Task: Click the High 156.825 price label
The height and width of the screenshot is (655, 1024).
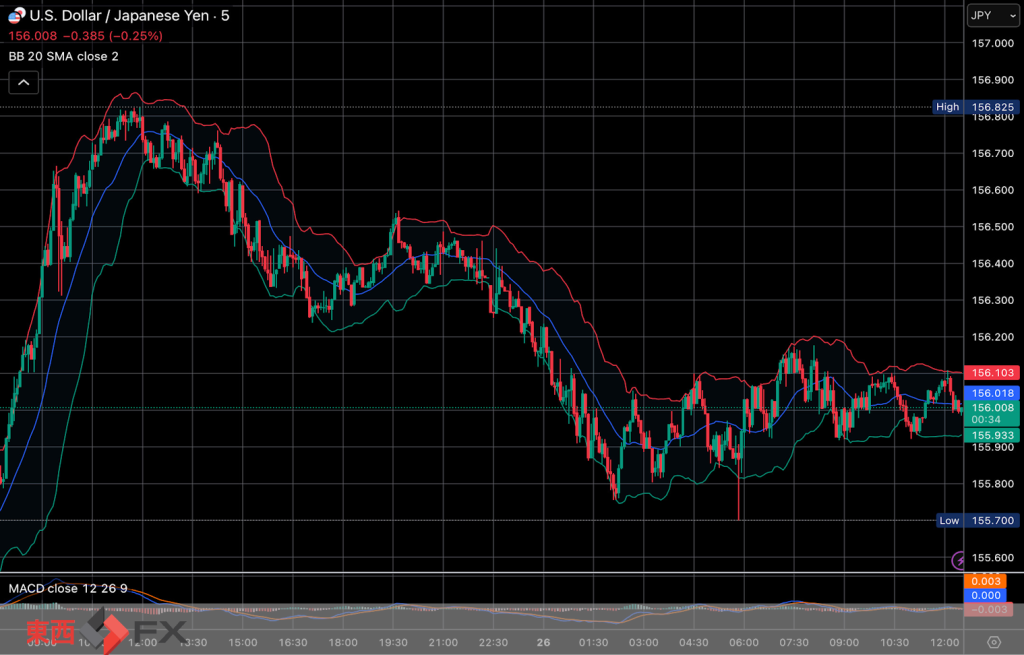Action: point(977,107)
